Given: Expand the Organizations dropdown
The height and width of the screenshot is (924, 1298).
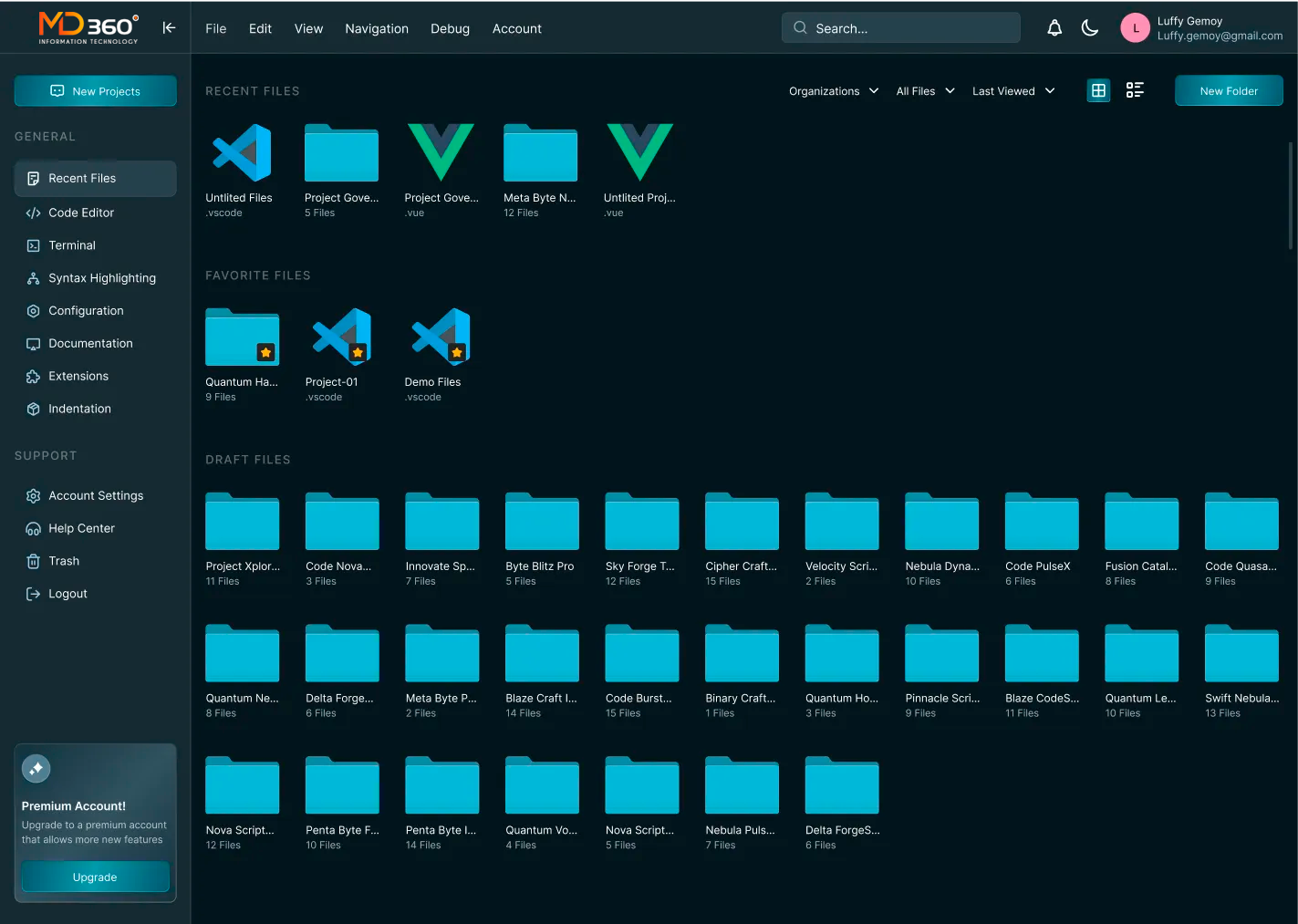Looking at the screenshot, I should tap(833, 91).
